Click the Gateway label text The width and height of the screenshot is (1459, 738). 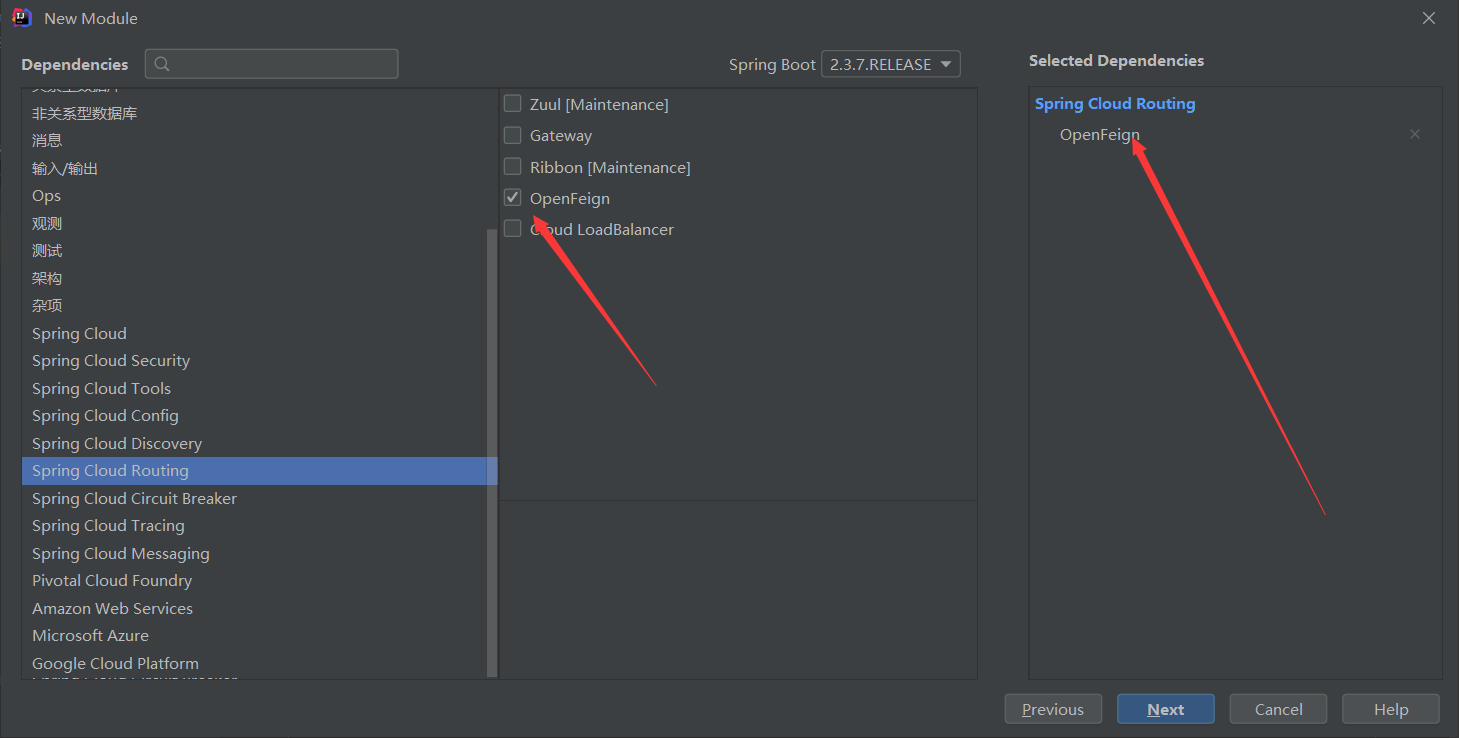561,135
